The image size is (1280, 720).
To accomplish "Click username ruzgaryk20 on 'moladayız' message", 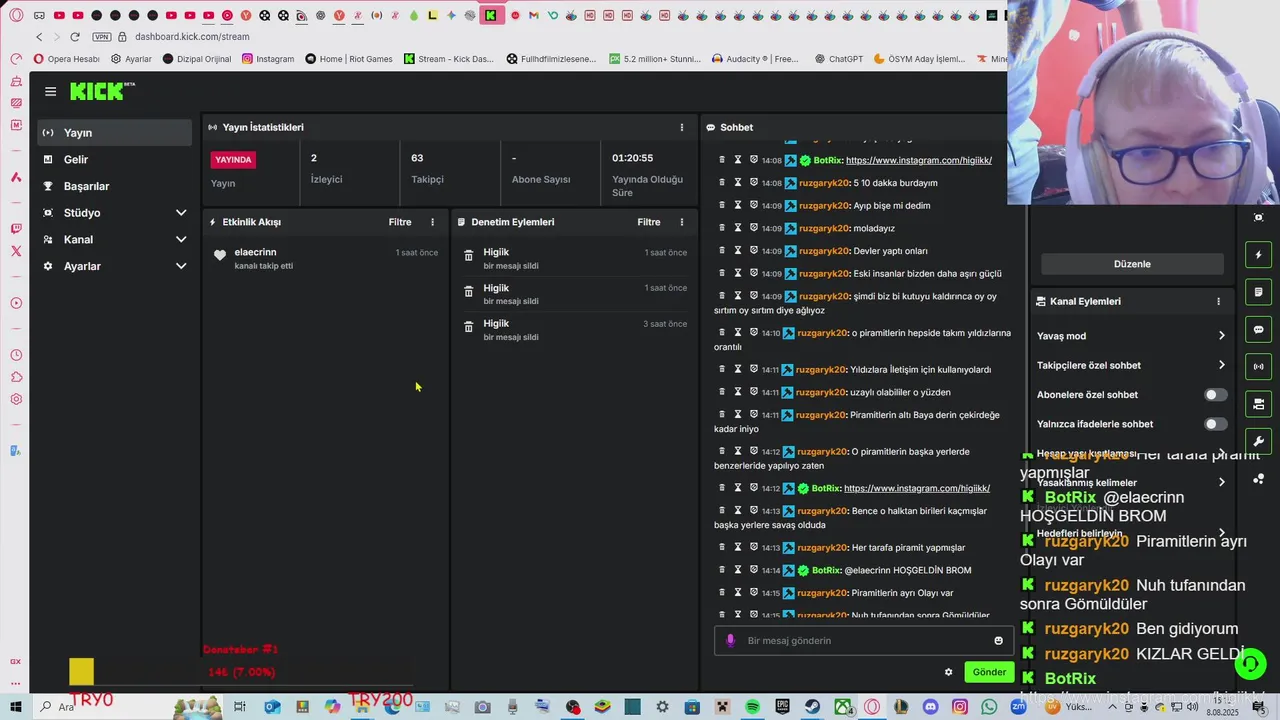I will (x=824, y=228).
